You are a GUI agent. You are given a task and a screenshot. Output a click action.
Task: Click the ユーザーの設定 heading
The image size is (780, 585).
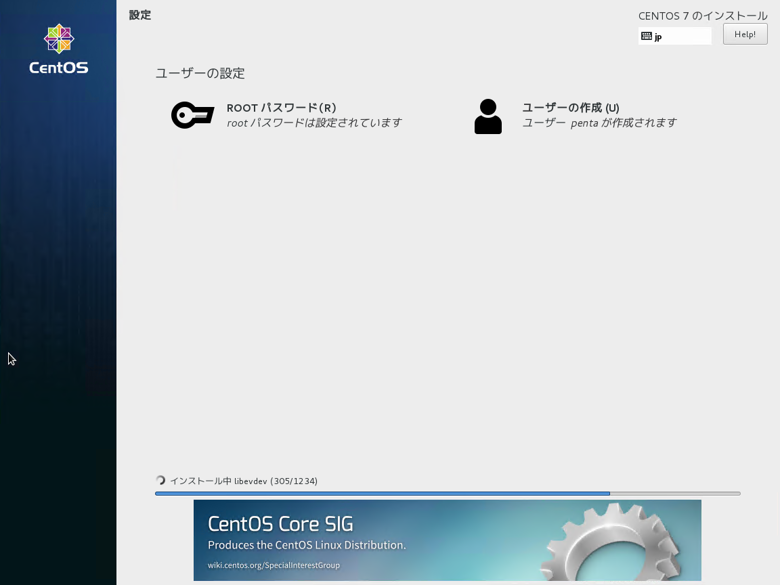200,74
